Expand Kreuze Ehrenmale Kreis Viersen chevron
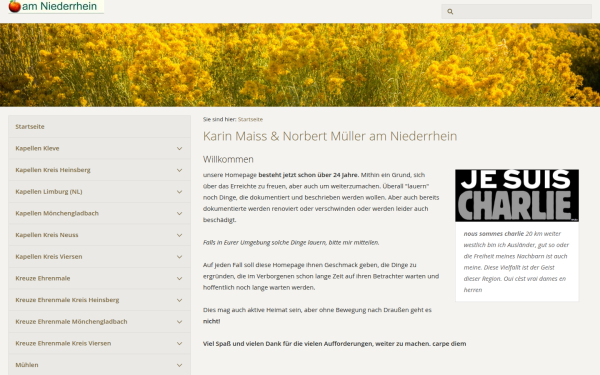 click(179, 344)
